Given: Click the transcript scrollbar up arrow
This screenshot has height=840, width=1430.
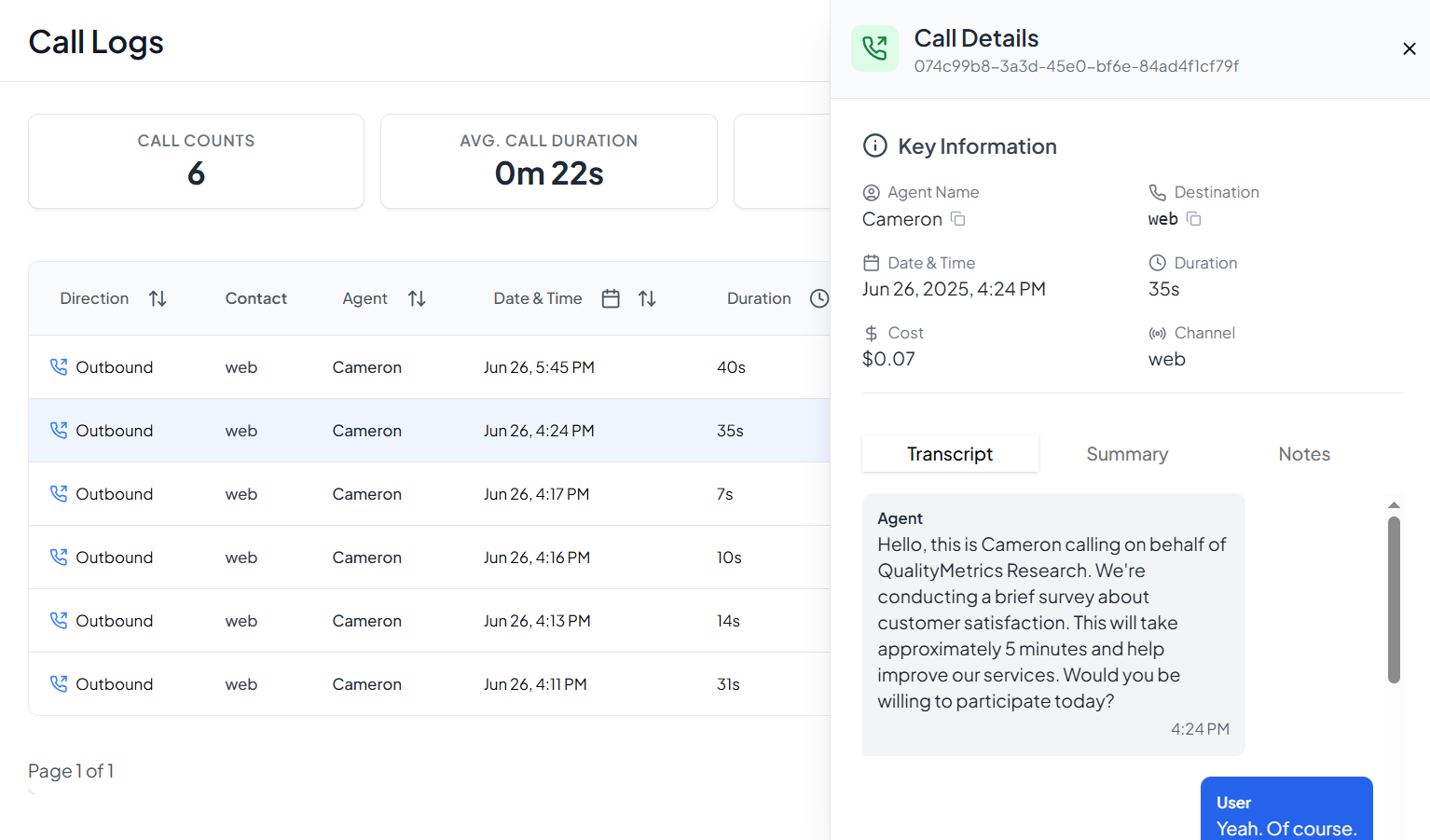Looking at the screenshot, I should [1394, 505].
